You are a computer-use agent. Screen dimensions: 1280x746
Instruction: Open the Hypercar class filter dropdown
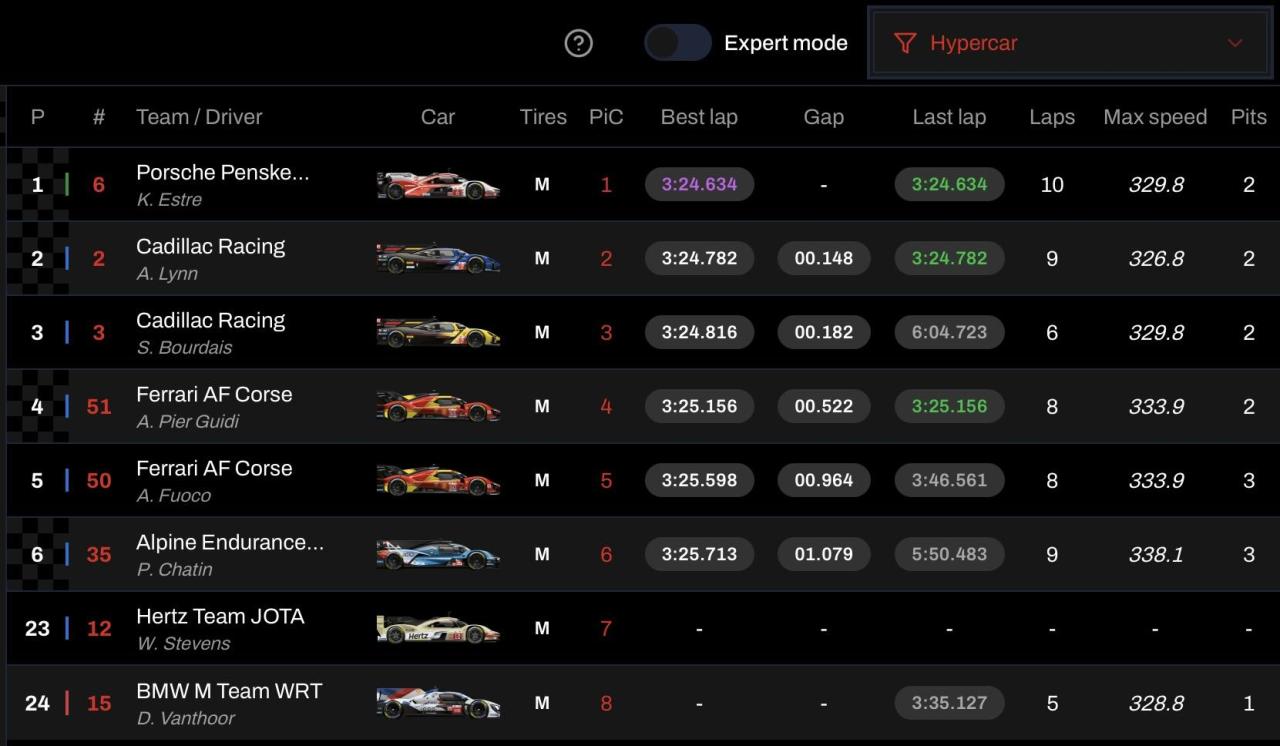click(x=1069, y=43)
